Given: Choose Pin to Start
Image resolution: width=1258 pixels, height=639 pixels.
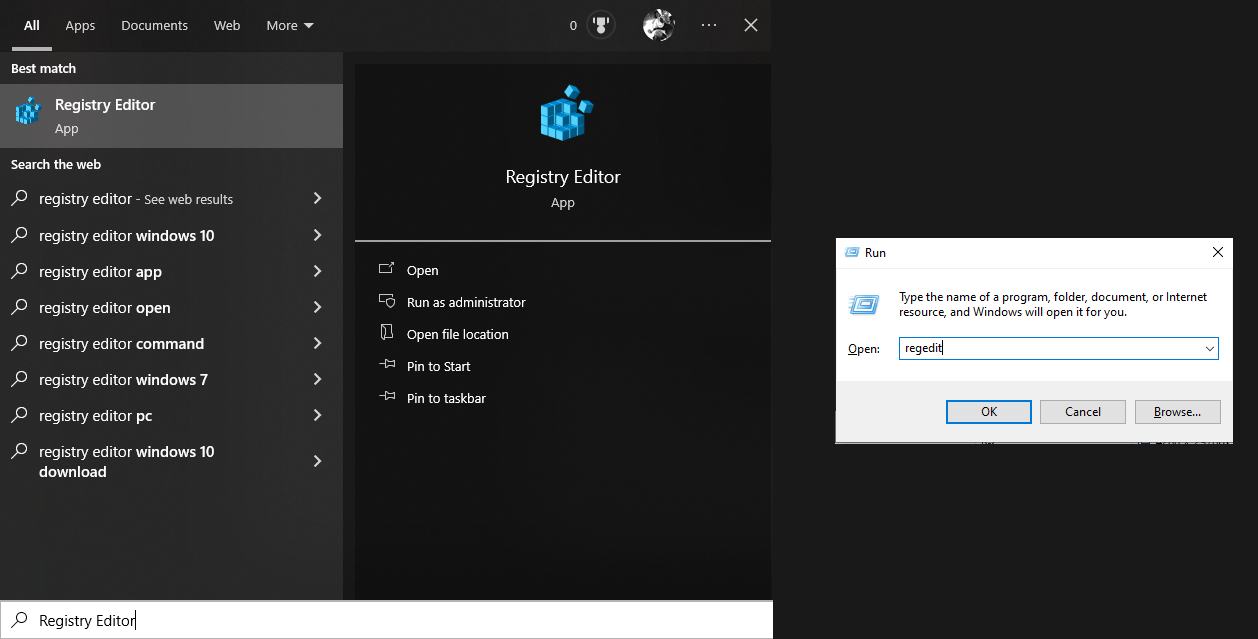Looking at the screenshot, I should tap(438, 366).
